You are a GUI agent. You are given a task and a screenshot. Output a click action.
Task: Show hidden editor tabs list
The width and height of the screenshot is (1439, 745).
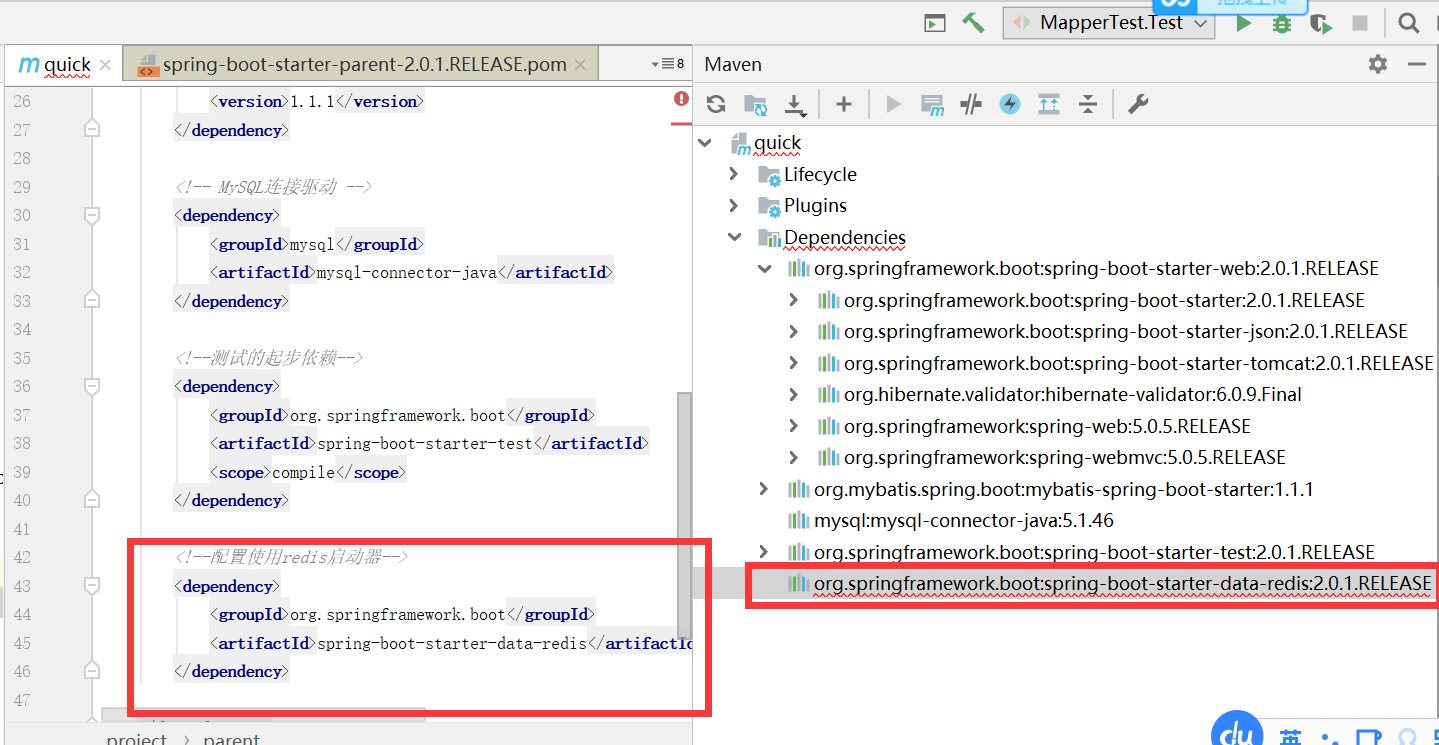[667, 64]
